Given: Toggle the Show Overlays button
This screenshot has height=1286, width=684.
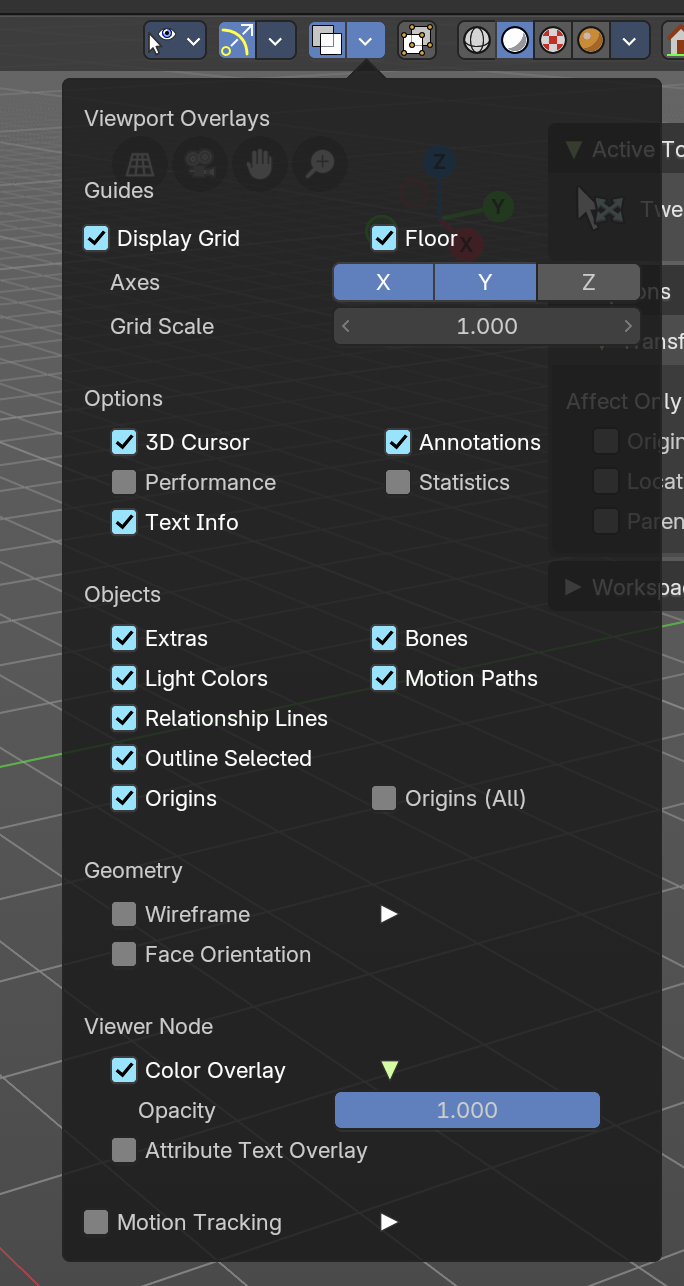Looking at the screenshot, I should point(327,41).
